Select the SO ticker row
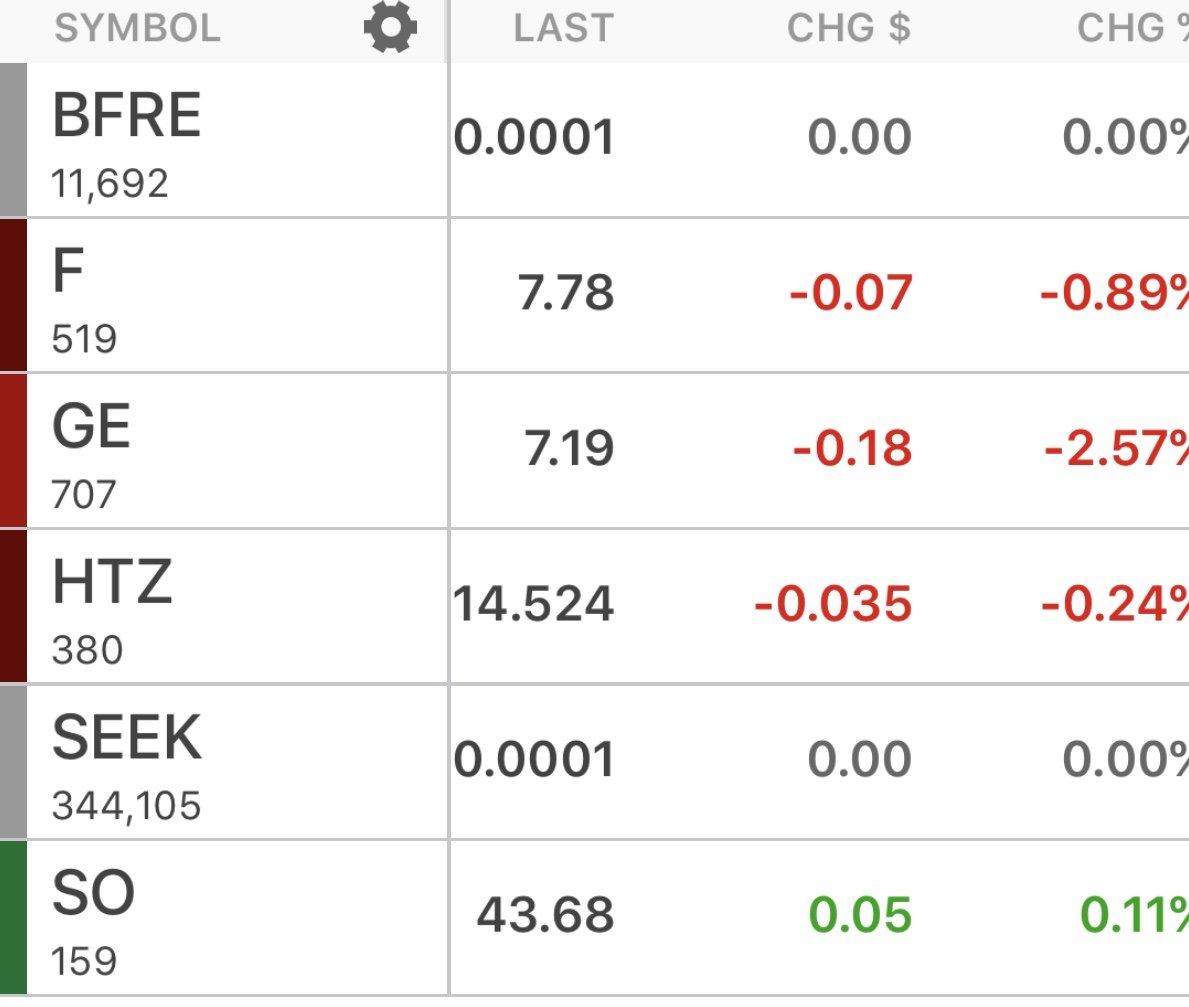Image resolution: width=1189 pixels, height=1007 pixels. point(93,893)
